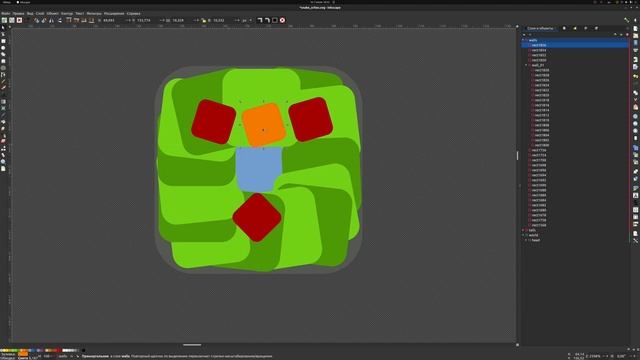Select the Dropper color picker tool
This screenshot has height=360, width=640.
(3, 115)
